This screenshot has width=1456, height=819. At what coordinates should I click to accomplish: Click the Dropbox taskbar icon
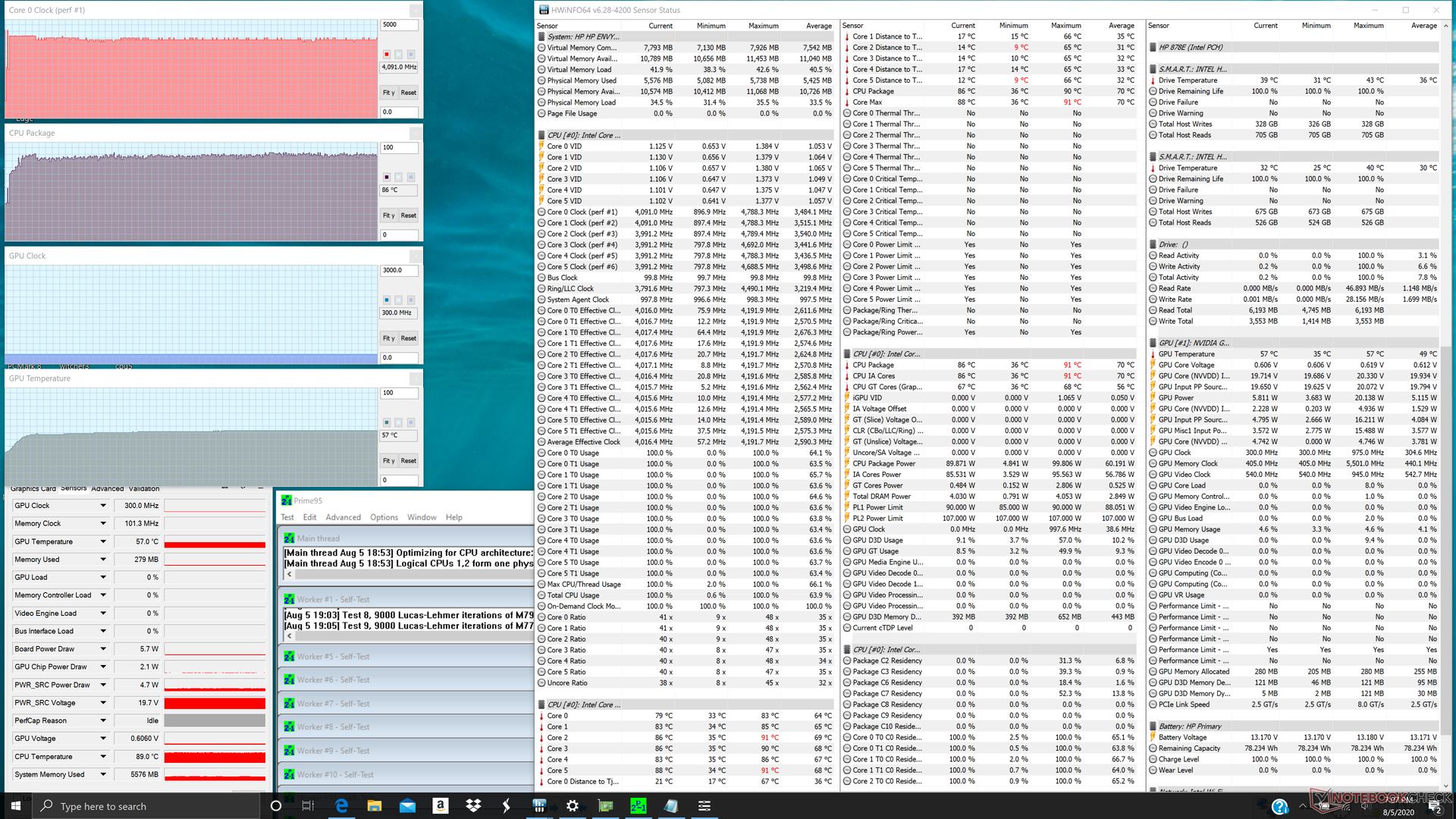(x=473, y=806)
